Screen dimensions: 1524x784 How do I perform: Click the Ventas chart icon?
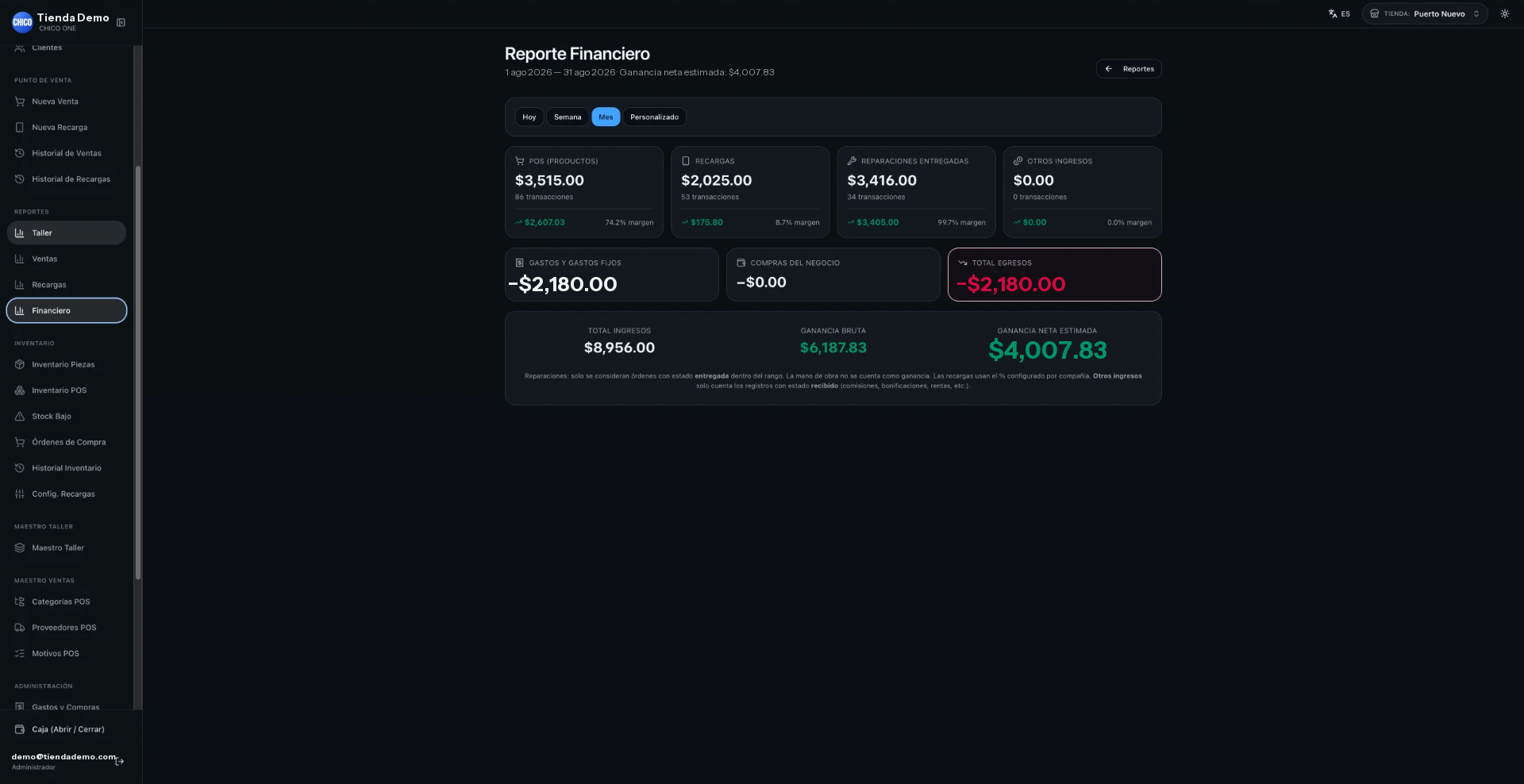20,259
